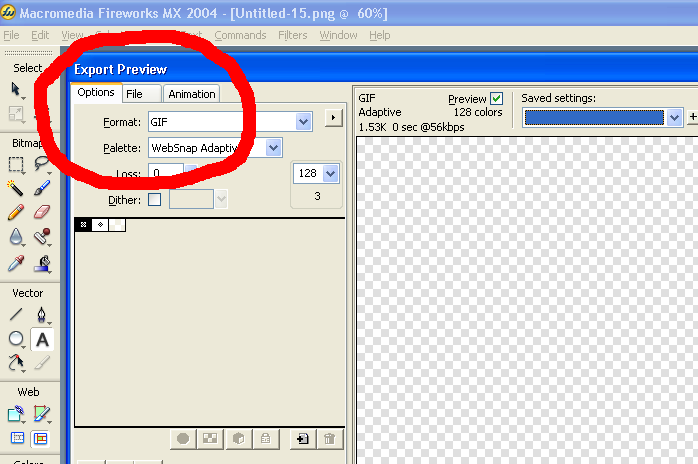Select the Ellipse shape tool
698x464 pixels.
pos(16,339)
